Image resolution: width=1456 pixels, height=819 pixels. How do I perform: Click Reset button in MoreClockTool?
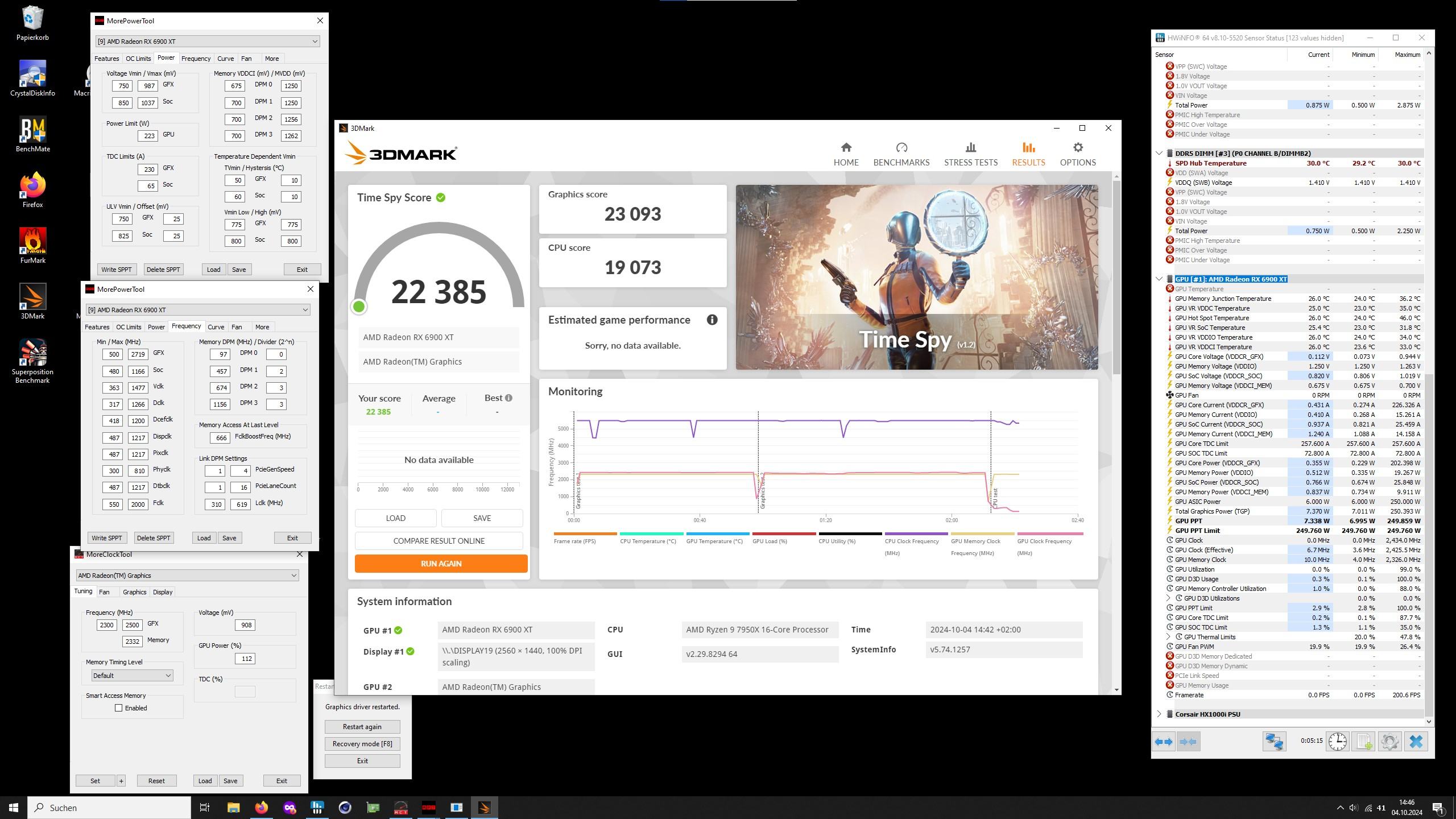(x=156, y=781)
